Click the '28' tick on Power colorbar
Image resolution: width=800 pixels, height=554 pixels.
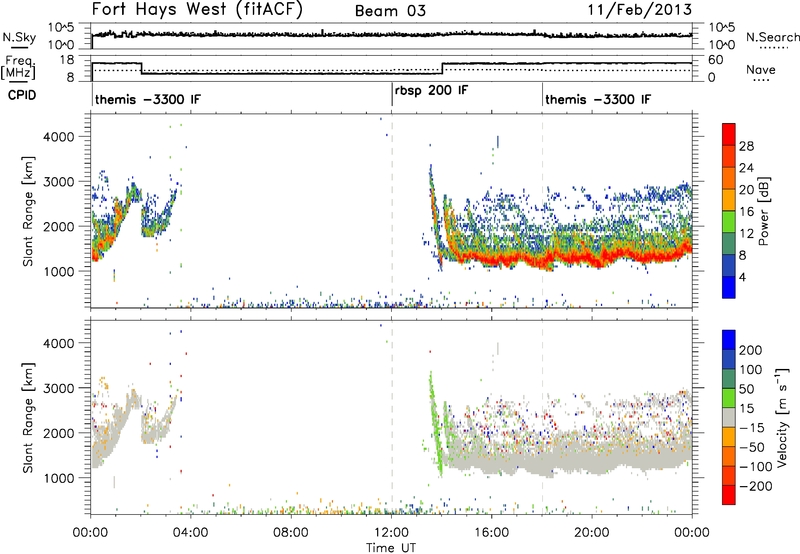coord(746,146)
